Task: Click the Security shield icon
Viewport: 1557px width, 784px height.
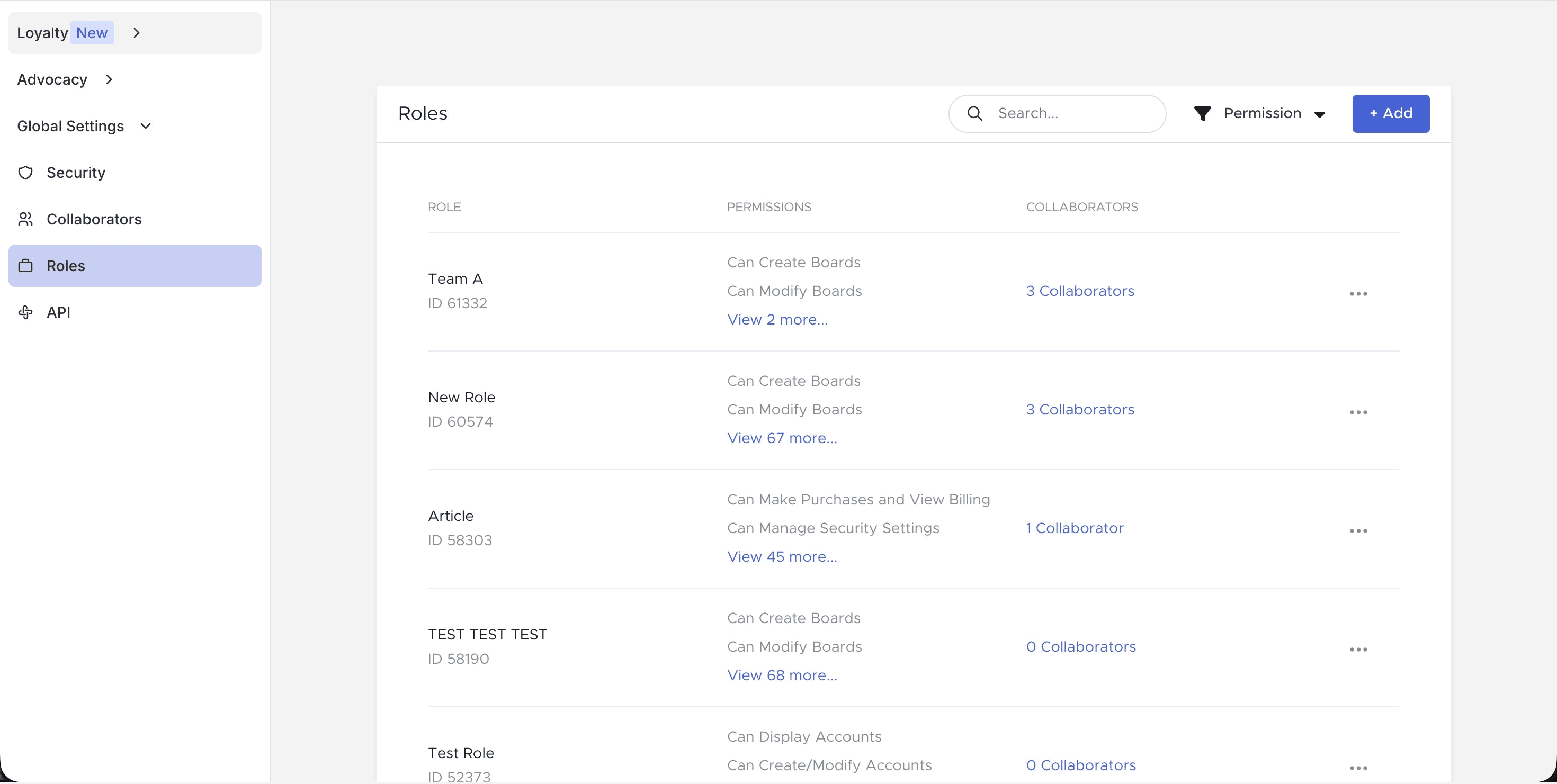Action: tap(25, 173)
